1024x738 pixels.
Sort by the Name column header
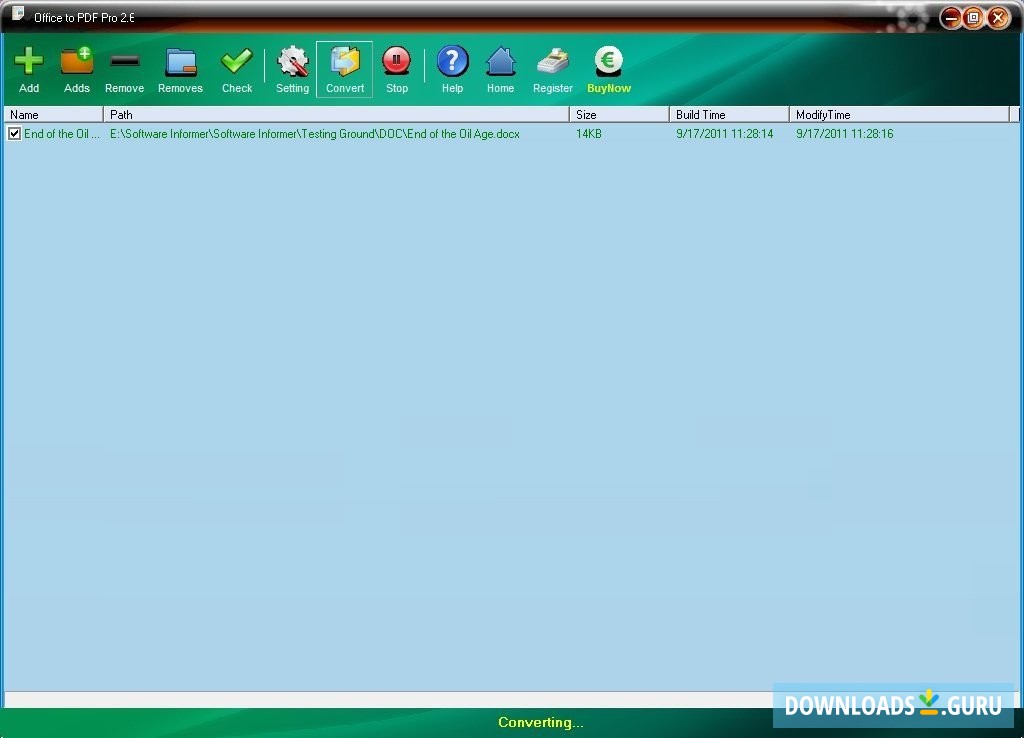54,114
